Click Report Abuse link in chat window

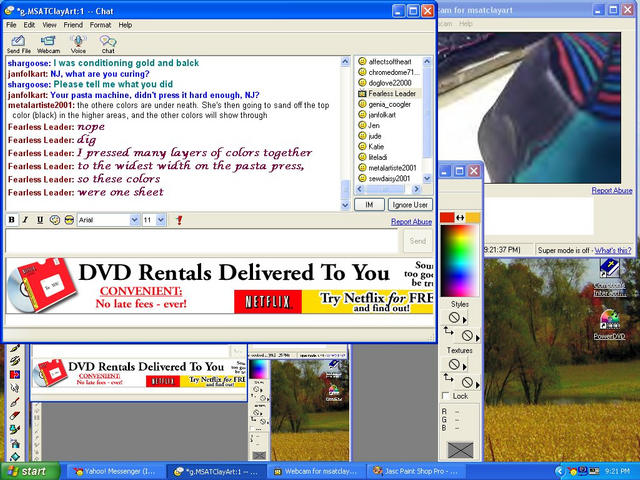coord(411,222)
